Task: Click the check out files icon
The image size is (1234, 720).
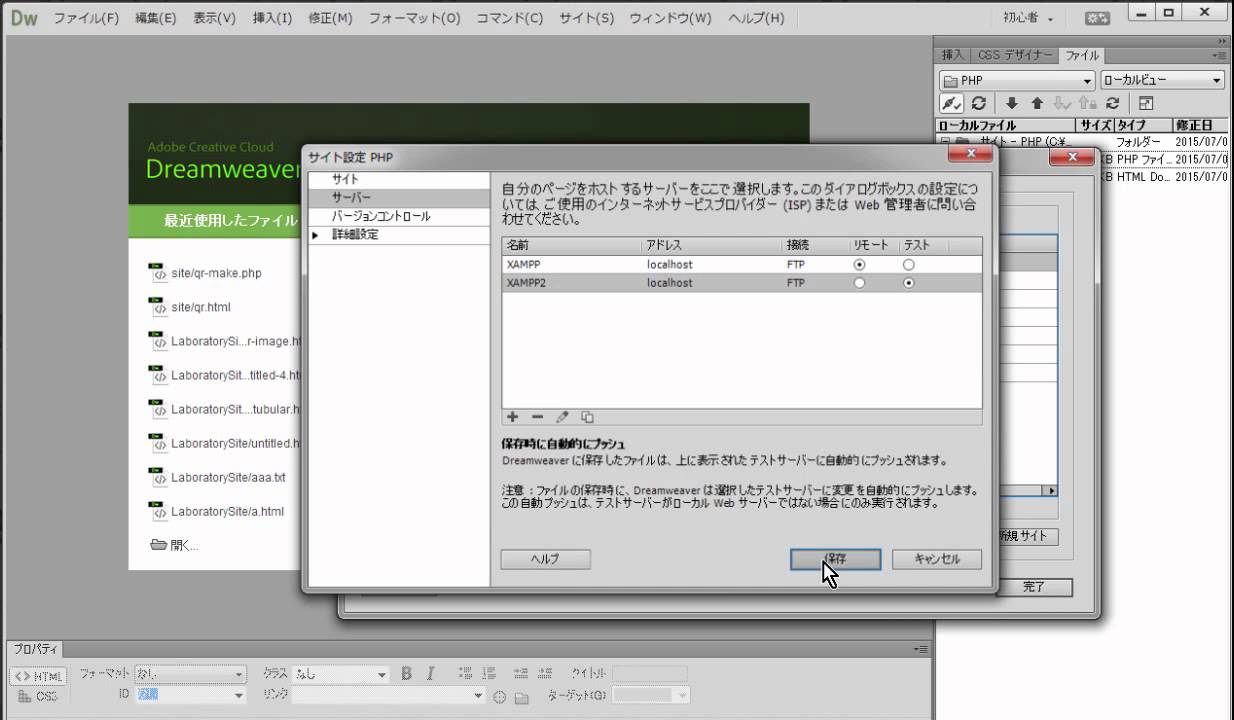Action: (x=1062, y=103)
